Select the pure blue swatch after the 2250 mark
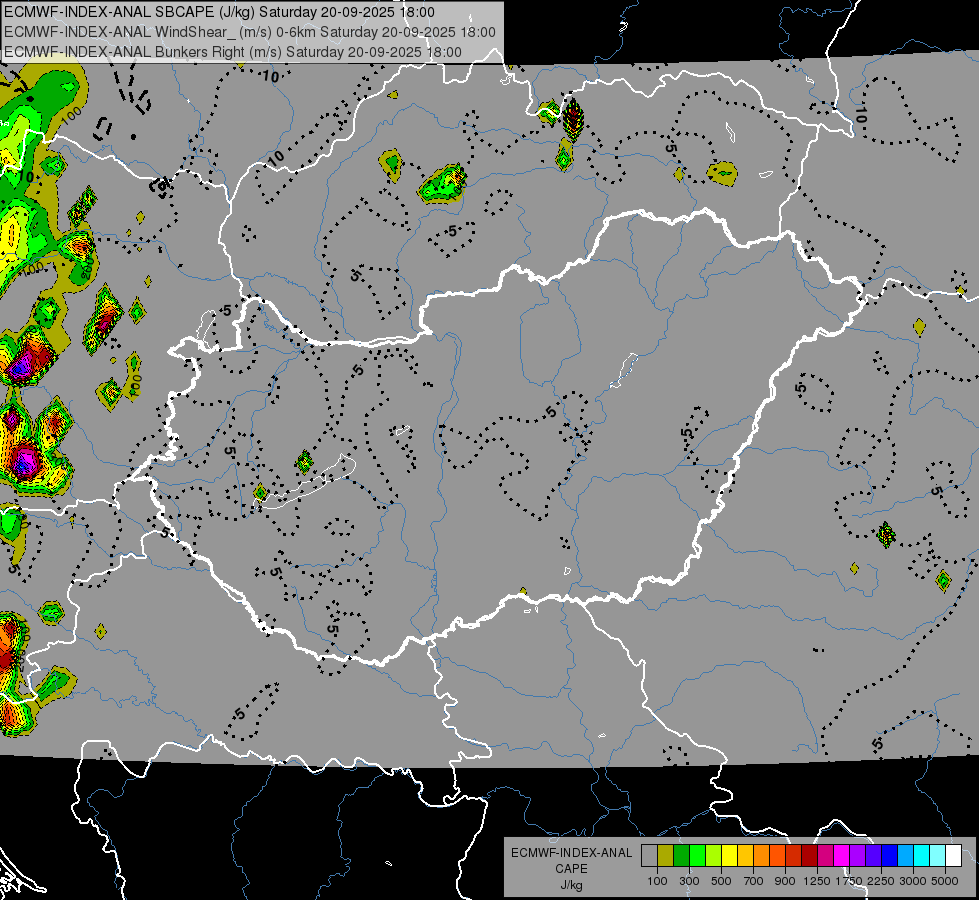The height and width of the screenshot is (900, 979). pos(890,856)
